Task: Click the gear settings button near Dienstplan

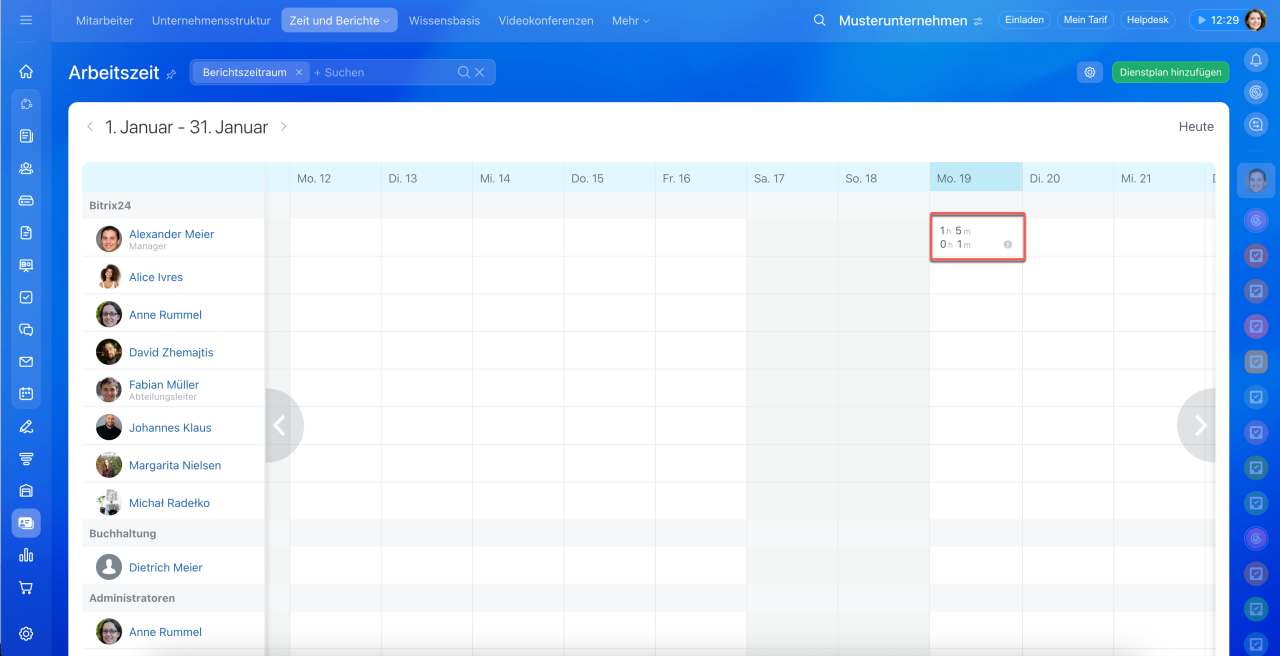Action: [1090, 72]
